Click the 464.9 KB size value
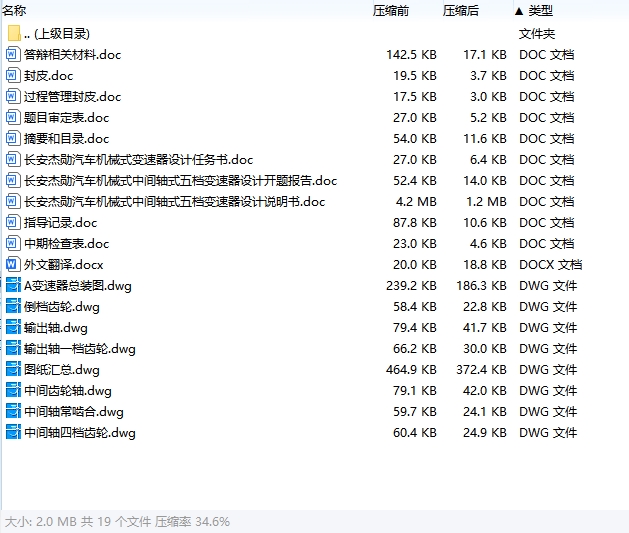The image size is (629, 533). [x=411, y=369]
